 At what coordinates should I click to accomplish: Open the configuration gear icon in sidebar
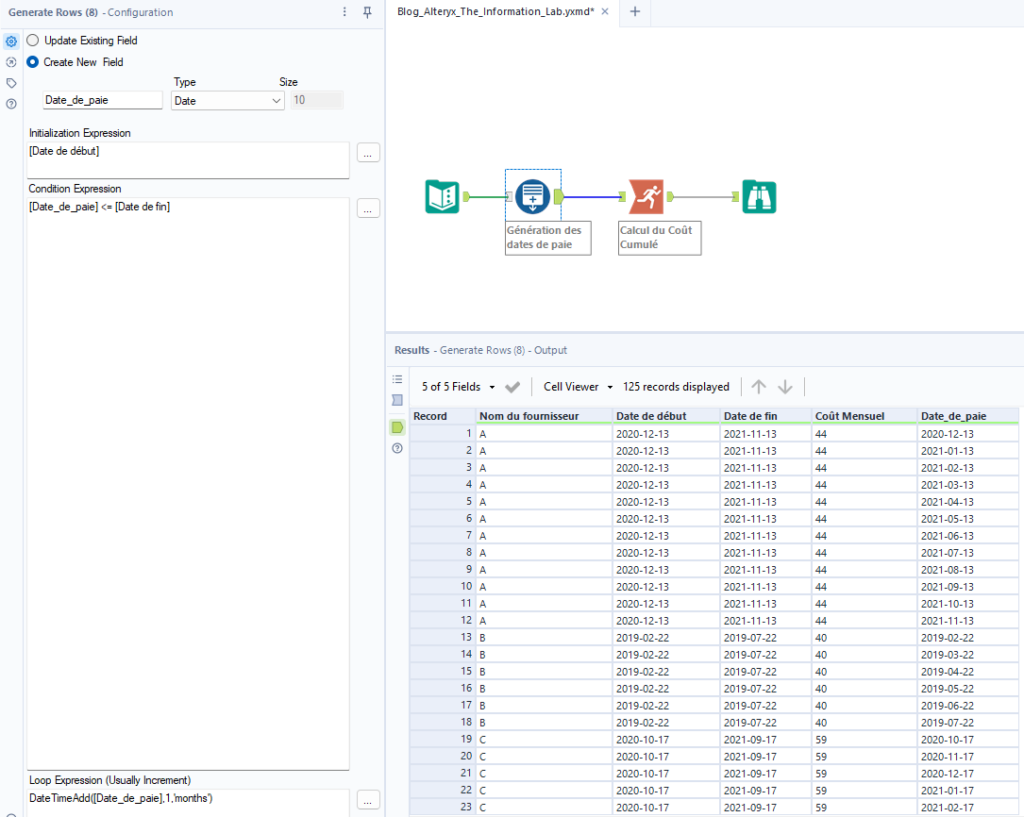(x=11, y=41)
